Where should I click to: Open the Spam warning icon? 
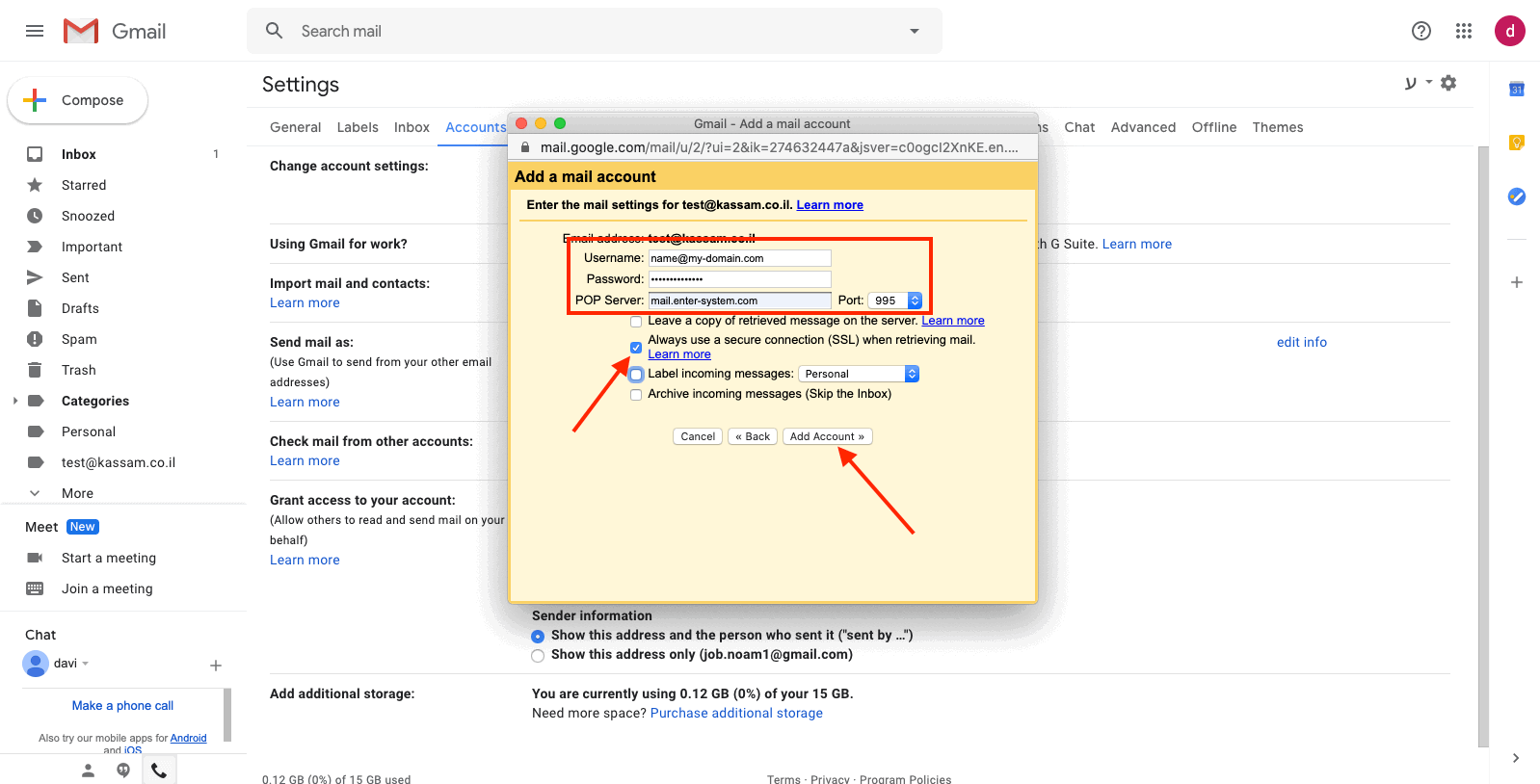click(35, 339)
